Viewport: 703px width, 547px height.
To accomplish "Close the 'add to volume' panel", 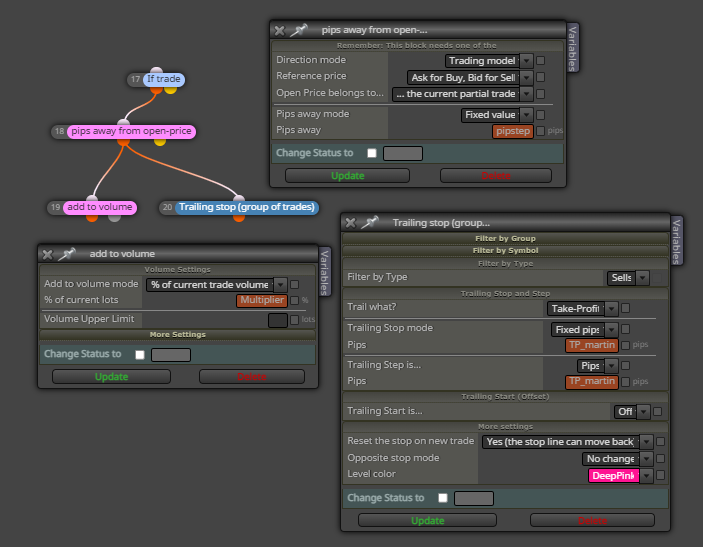I will click(x=48, y=255).
